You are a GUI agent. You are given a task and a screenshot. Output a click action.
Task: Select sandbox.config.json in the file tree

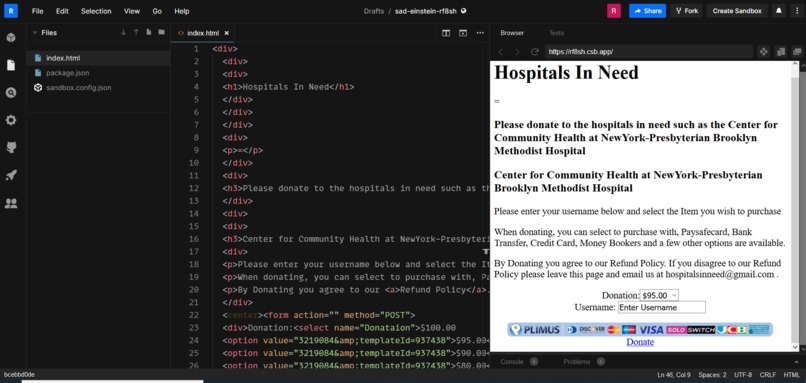coord(98,88)
